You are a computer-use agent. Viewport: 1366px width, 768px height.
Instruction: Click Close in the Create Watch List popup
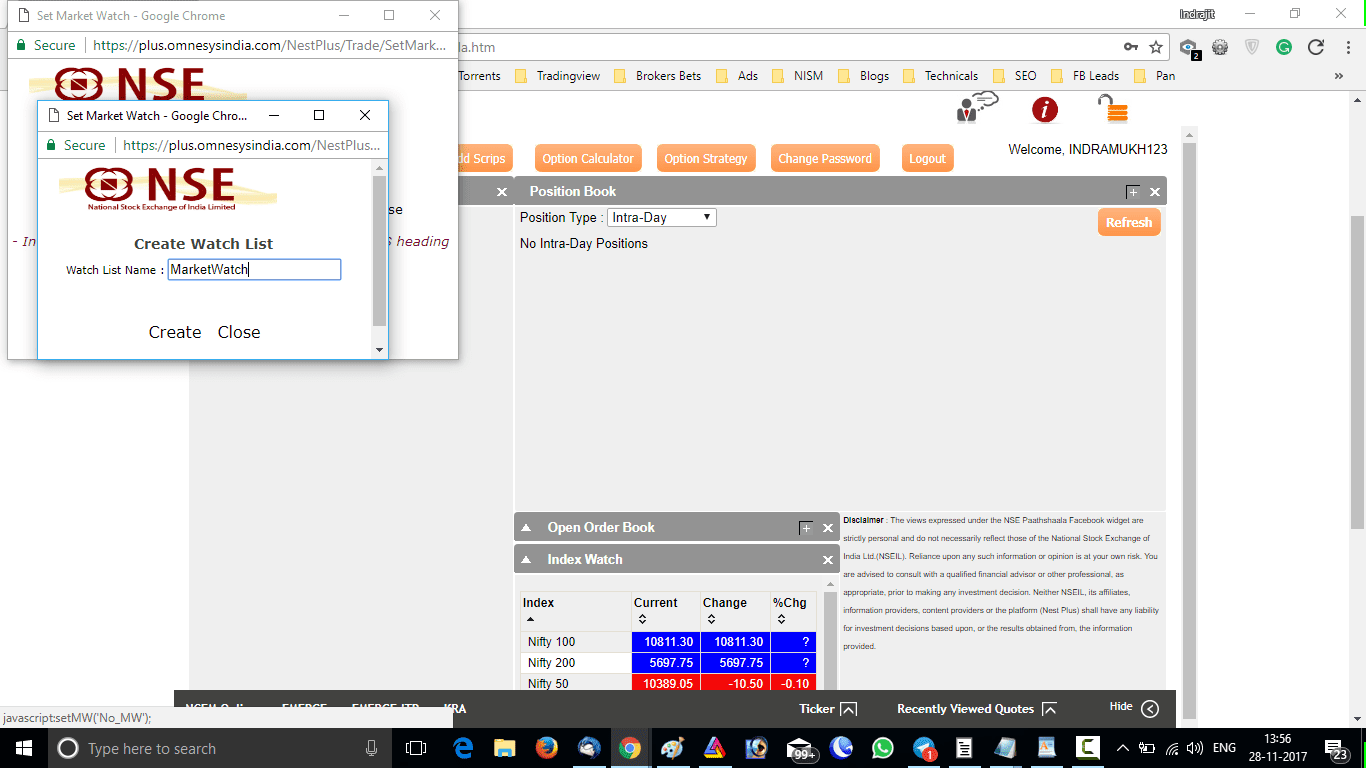click(239, 332)
